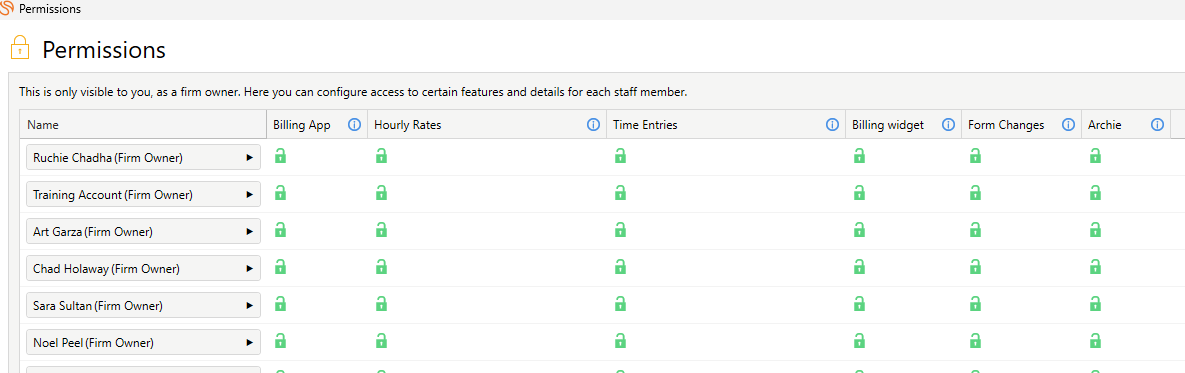Viewport: 1185px width, 373px height.
Task: Sort by the Name column header
Action: [143, 125]
